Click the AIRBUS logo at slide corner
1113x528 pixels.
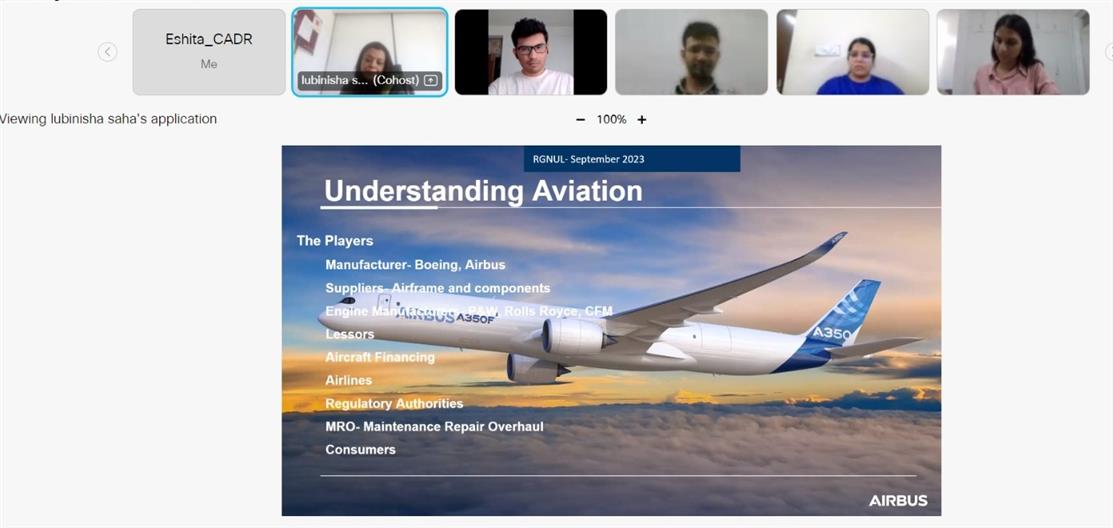click(x=898, y=500)
